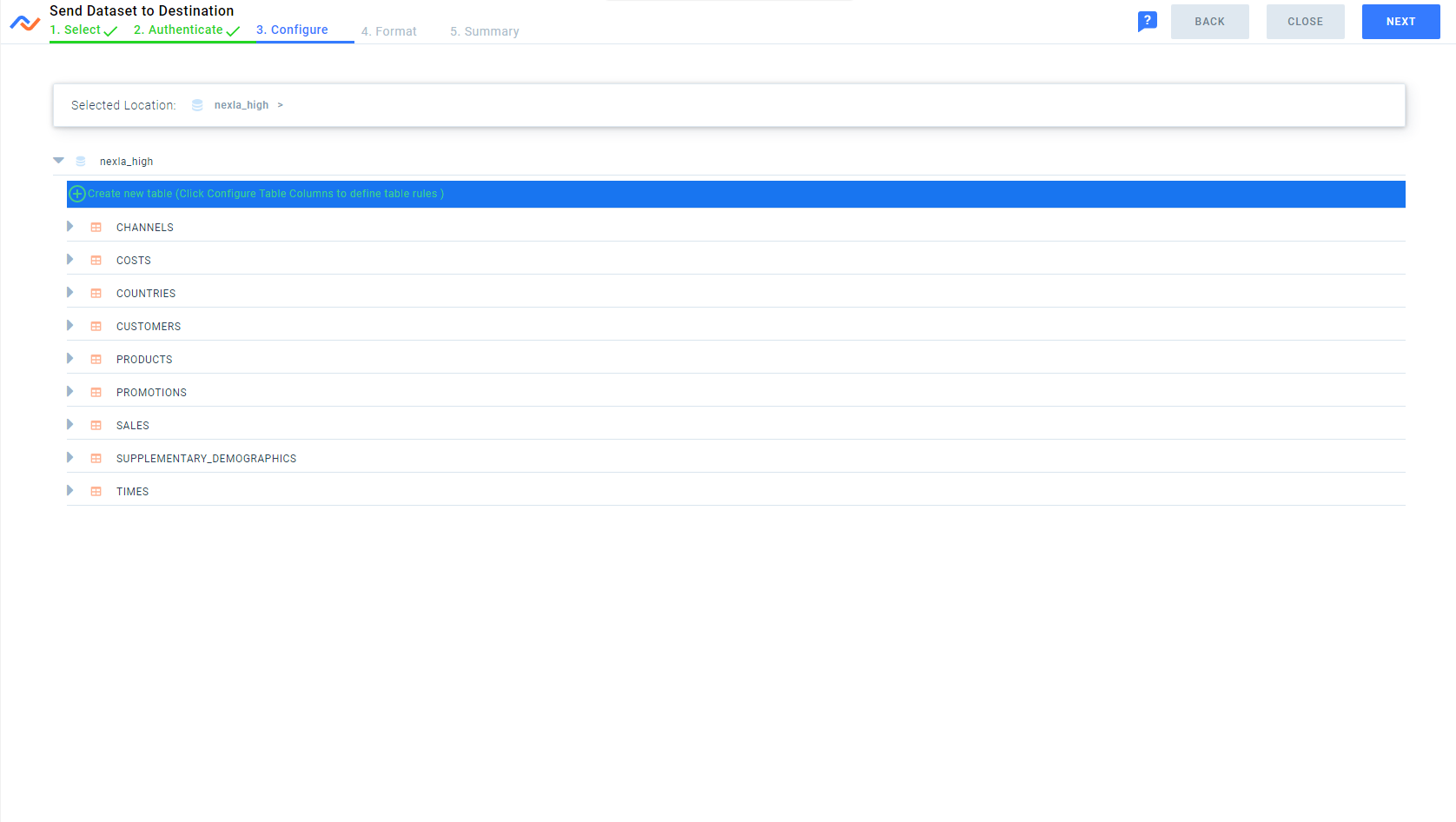The image size is (1456, 822).
Task: Click the Nexla logo icon
Action: pos(25,23)
